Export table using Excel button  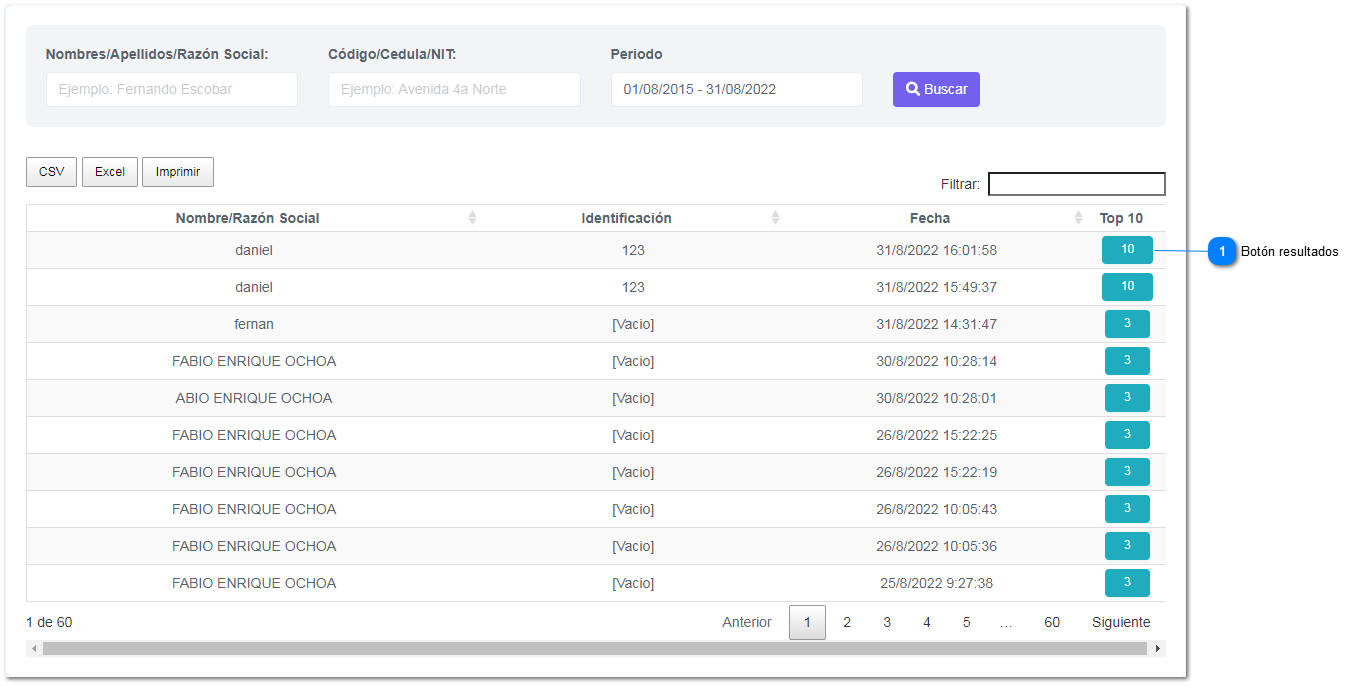coord(110,172)
